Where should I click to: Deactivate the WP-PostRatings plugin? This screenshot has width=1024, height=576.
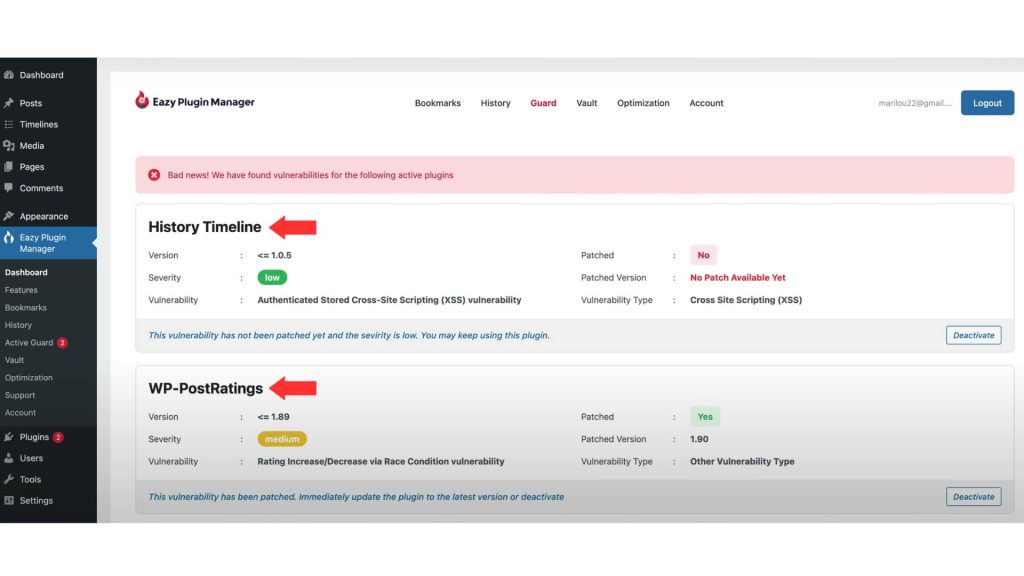974,496
